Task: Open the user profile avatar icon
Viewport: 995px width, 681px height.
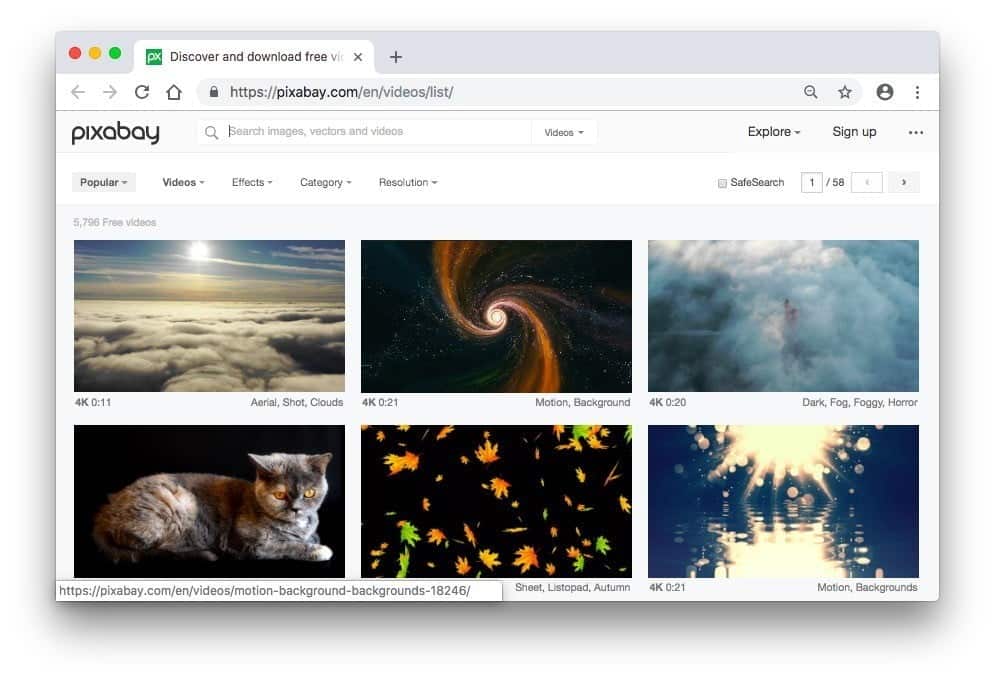Action: point(884,92)
